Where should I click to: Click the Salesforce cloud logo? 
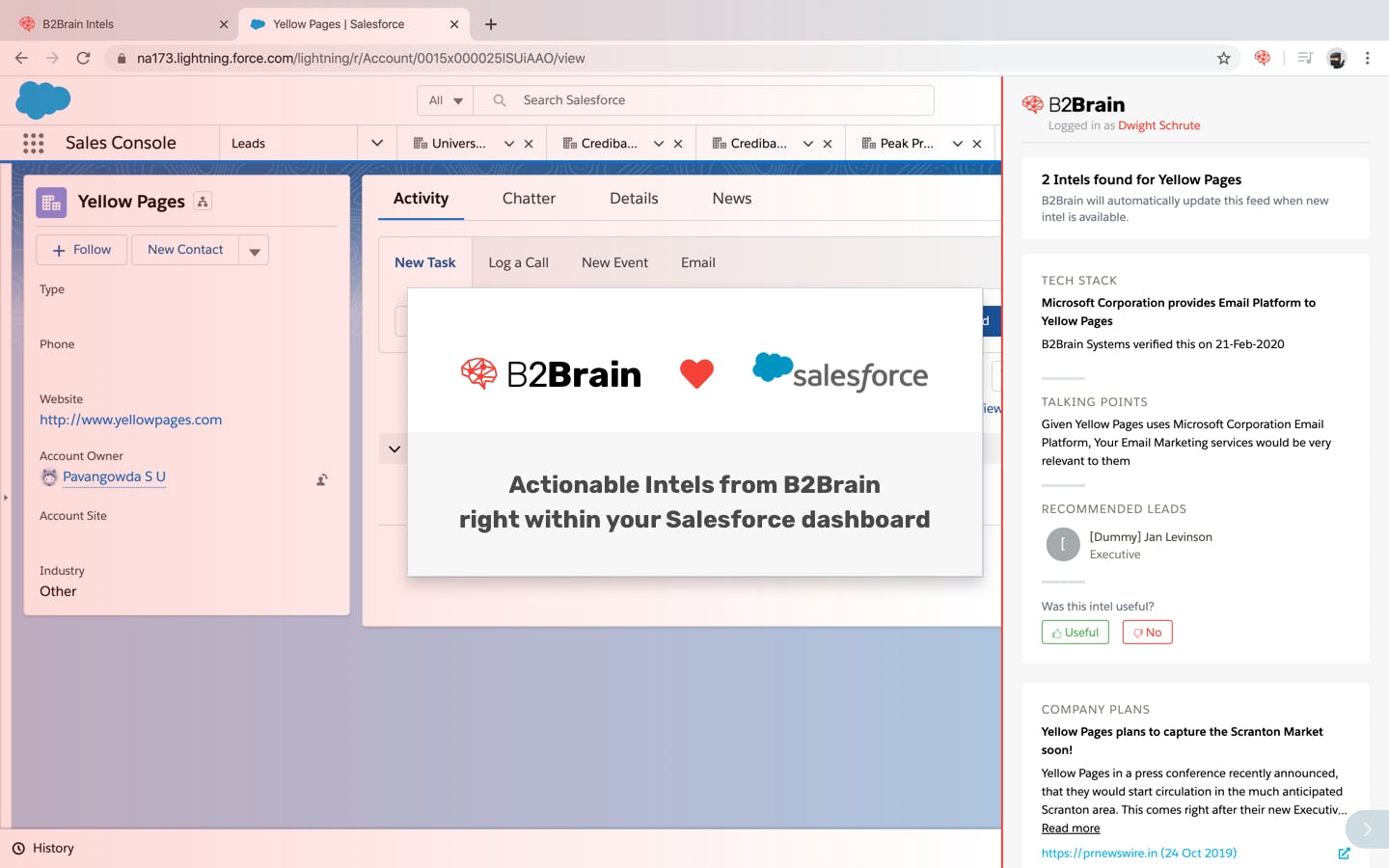(43, 99)
